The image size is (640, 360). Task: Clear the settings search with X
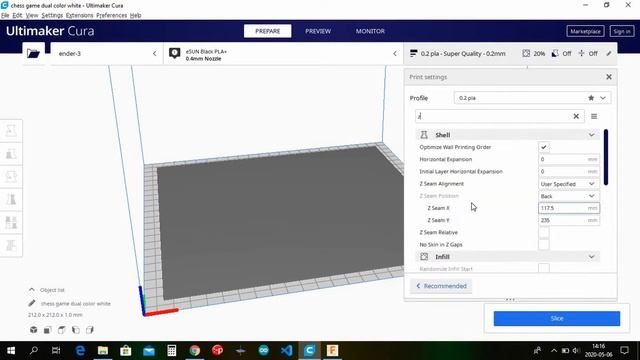coord(576,116)
